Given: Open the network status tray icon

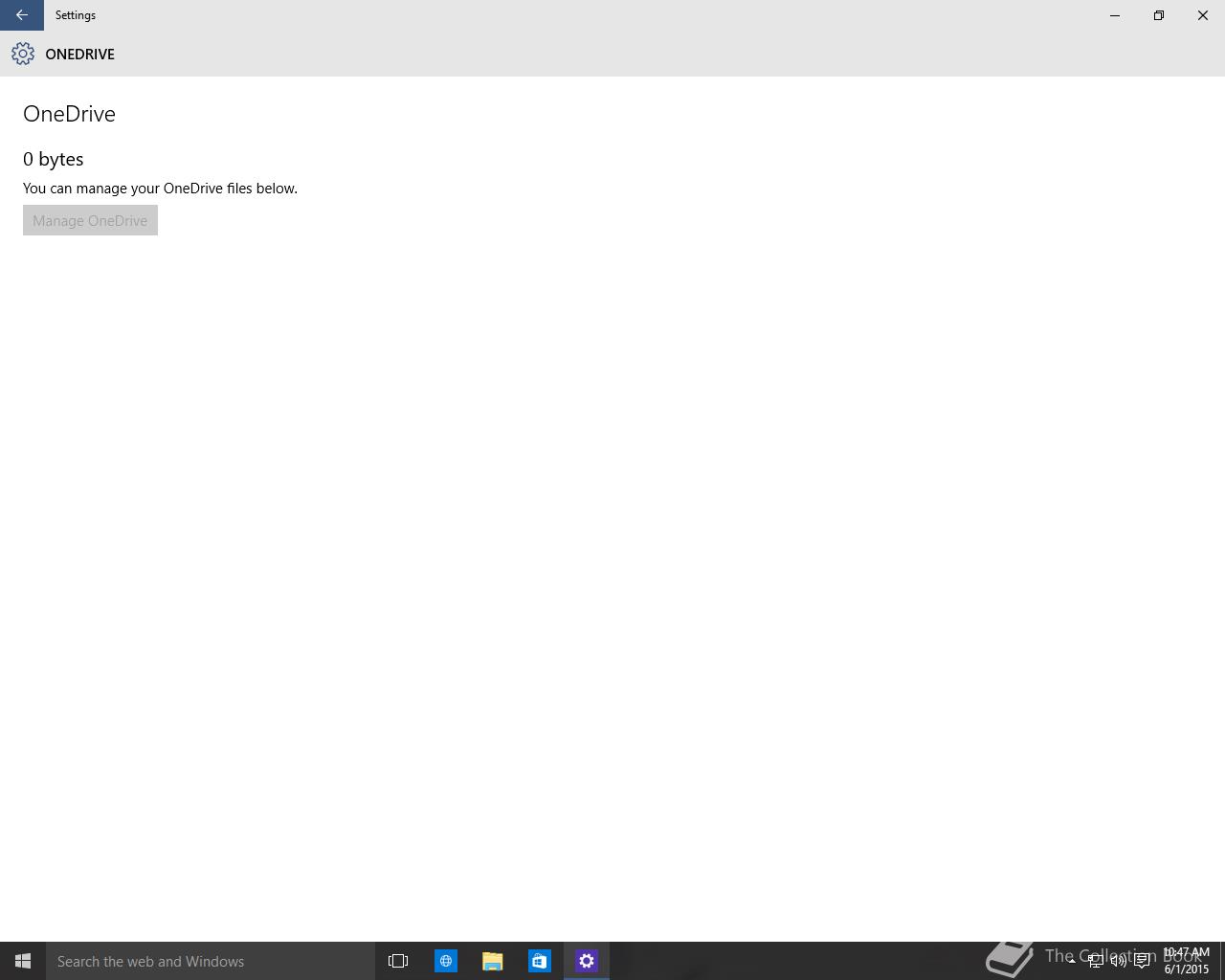Looking at the screenshot, I should 1095,961.
